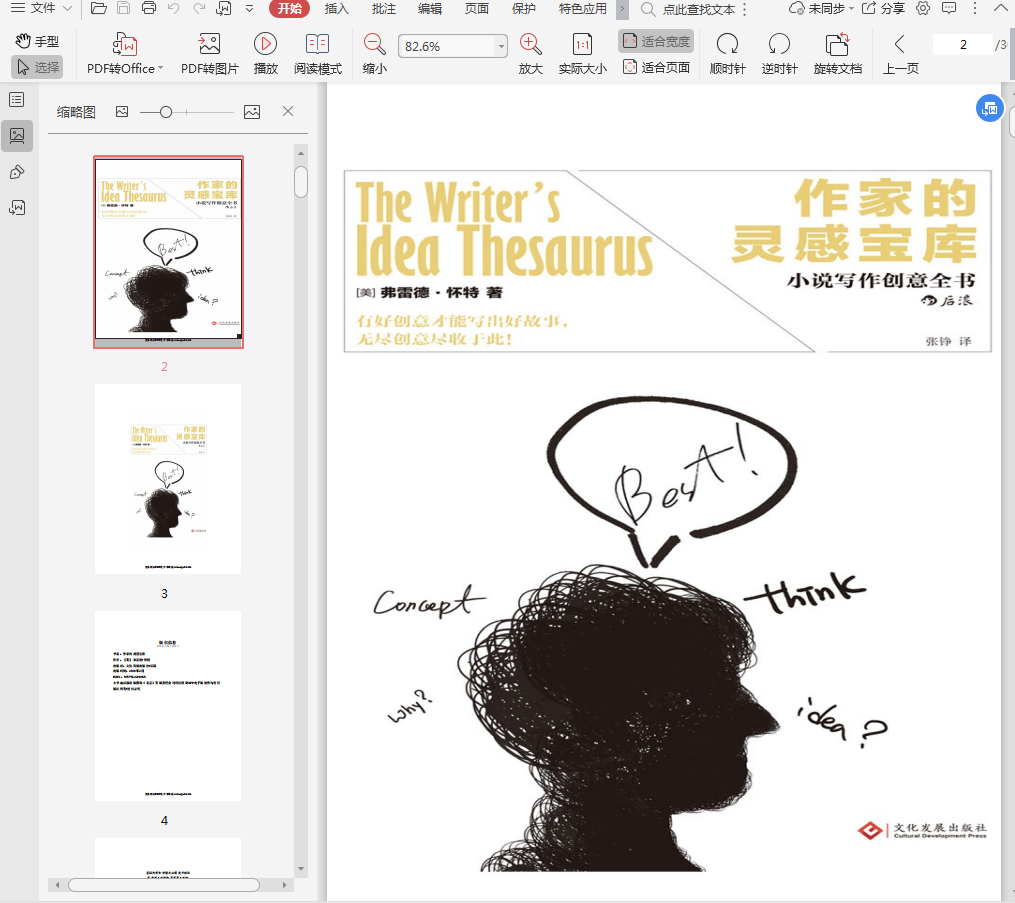The height and width of the screenshot is (903, 1015).
Task: Click the 分享 share button
Action: [x=883, y=9]
